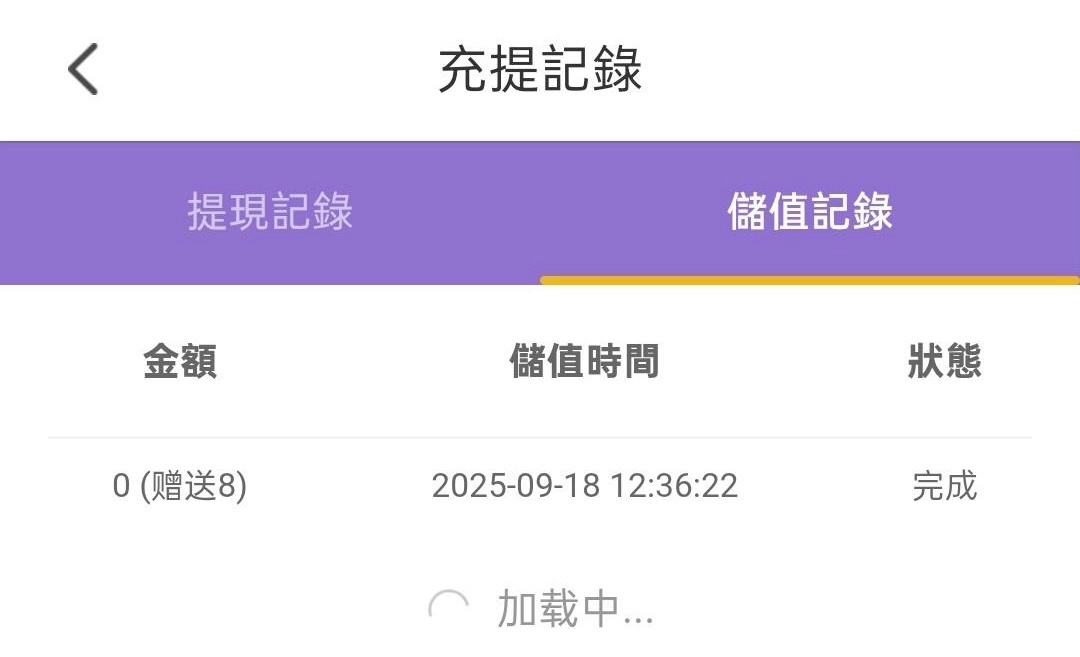Click the yellow active tab indicator bar
The image size is (1080, 657).
click(x=810, y=280)
